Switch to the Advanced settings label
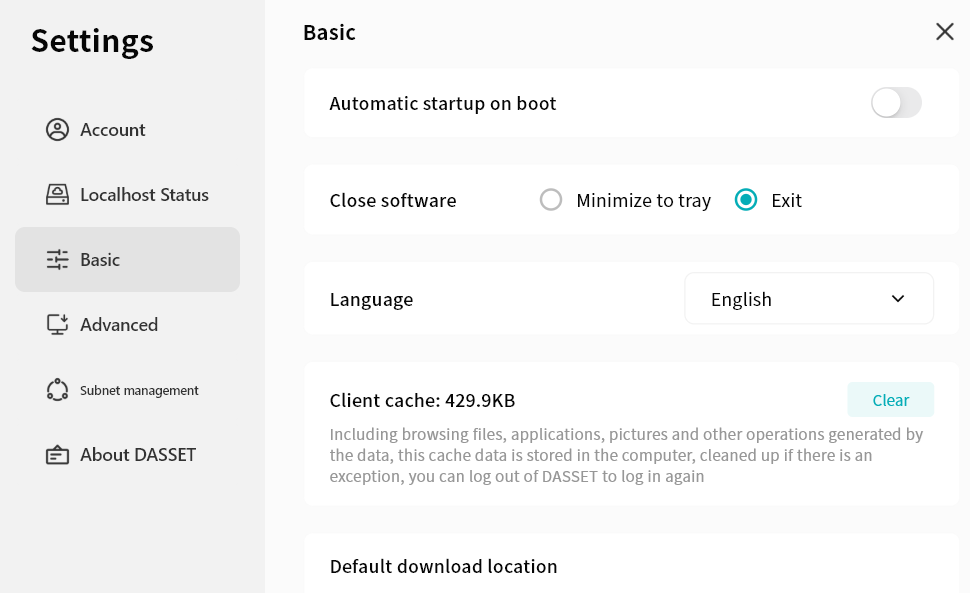 coord(119,325)
